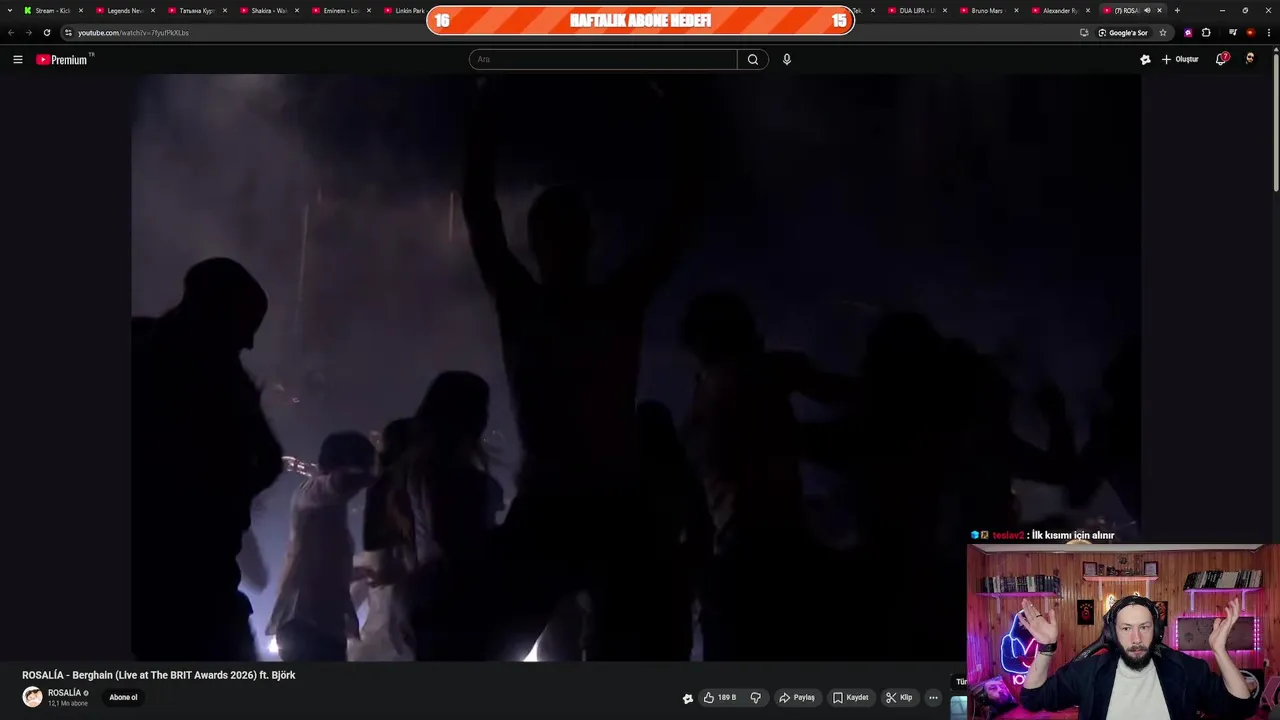The width and height of the screenshot is (1280, 720).
Task: Click the '12,1 Mn abone' subscriber count
Action: (68, 704)
